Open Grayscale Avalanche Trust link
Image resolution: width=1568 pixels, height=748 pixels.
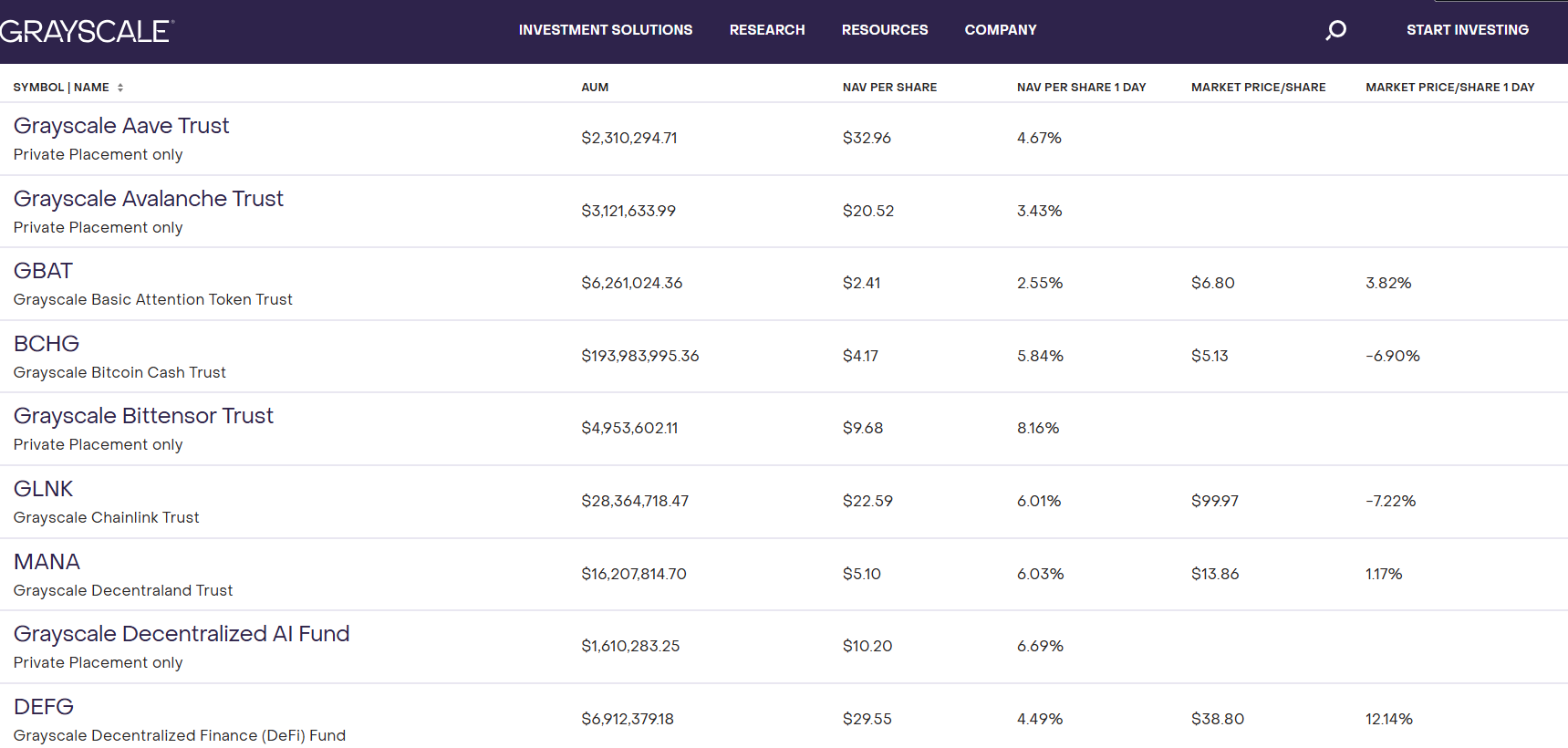coord(149,199)
